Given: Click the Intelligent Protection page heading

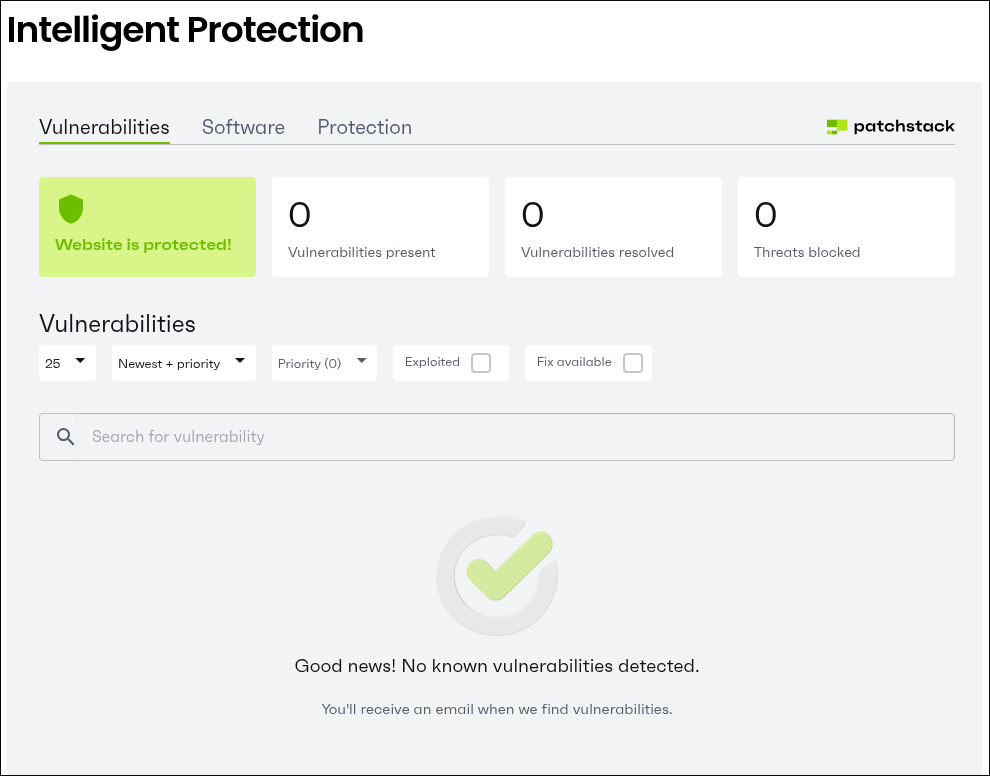Looking at the screenshot, I should tap(185, 30).
